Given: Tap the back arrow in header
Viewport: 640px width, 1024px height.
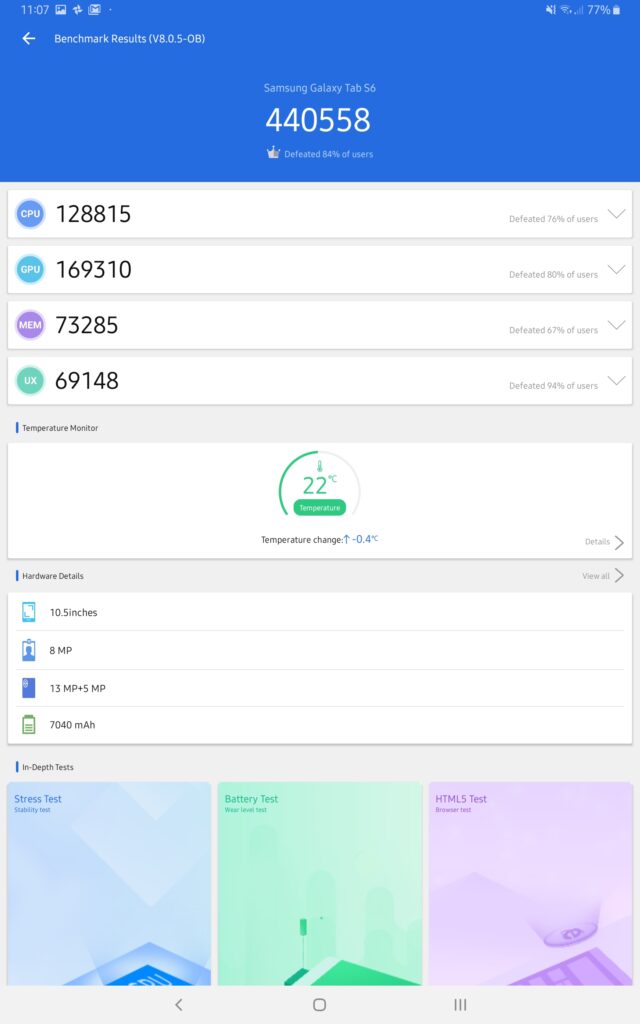Looking at the screenshot, I should 29,39.
